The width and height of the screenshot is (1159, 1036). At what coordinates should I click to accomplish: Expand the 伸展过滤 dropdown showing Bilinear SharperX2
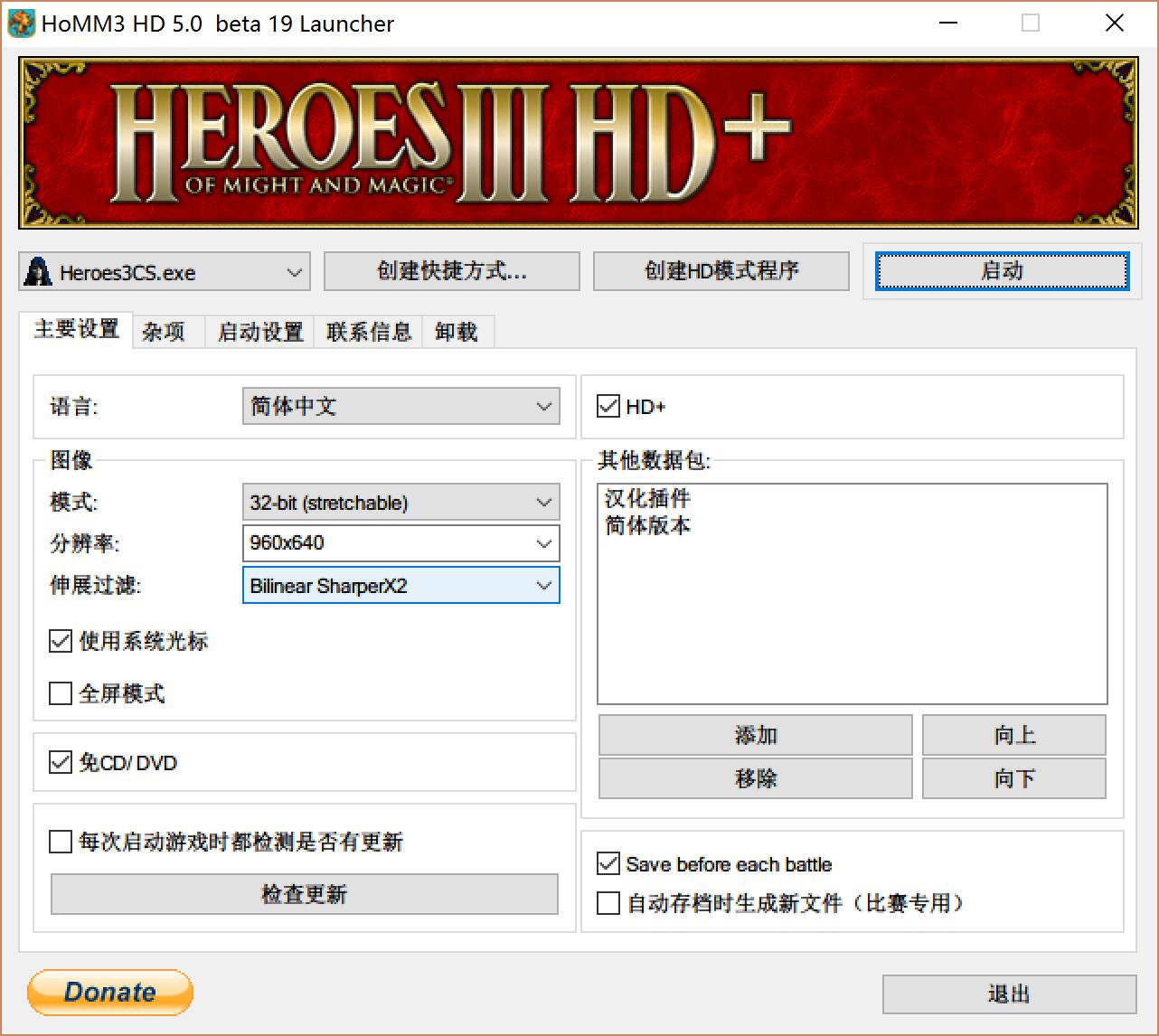[401, 585]
